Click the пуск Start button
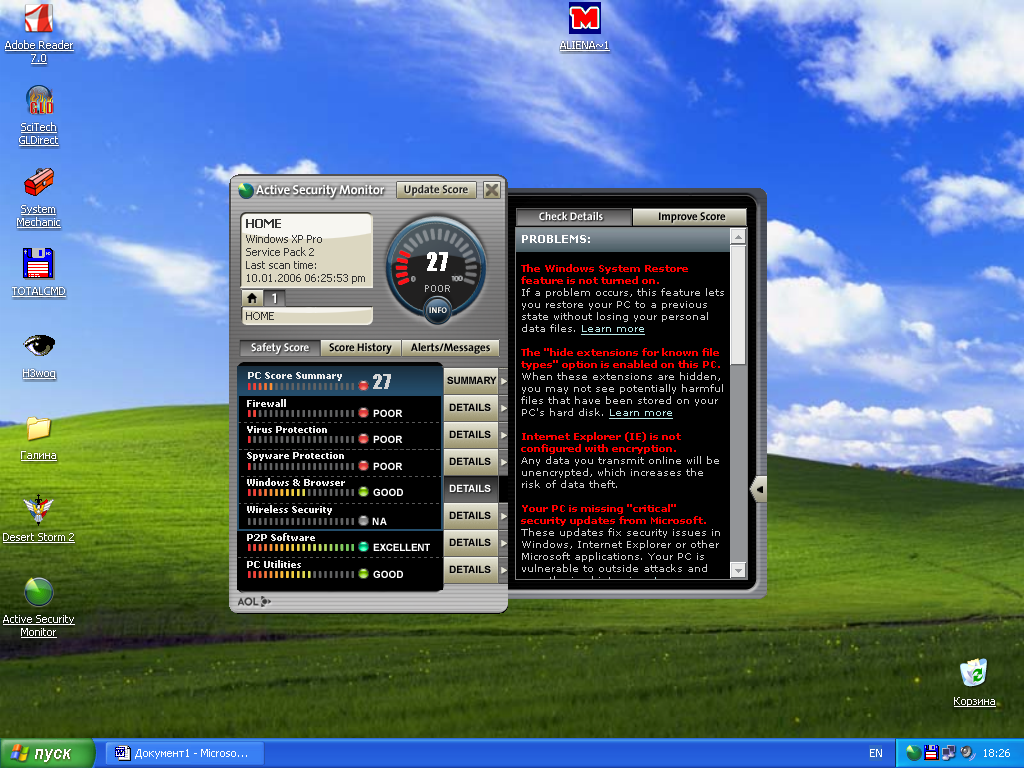 coord(46,753)
